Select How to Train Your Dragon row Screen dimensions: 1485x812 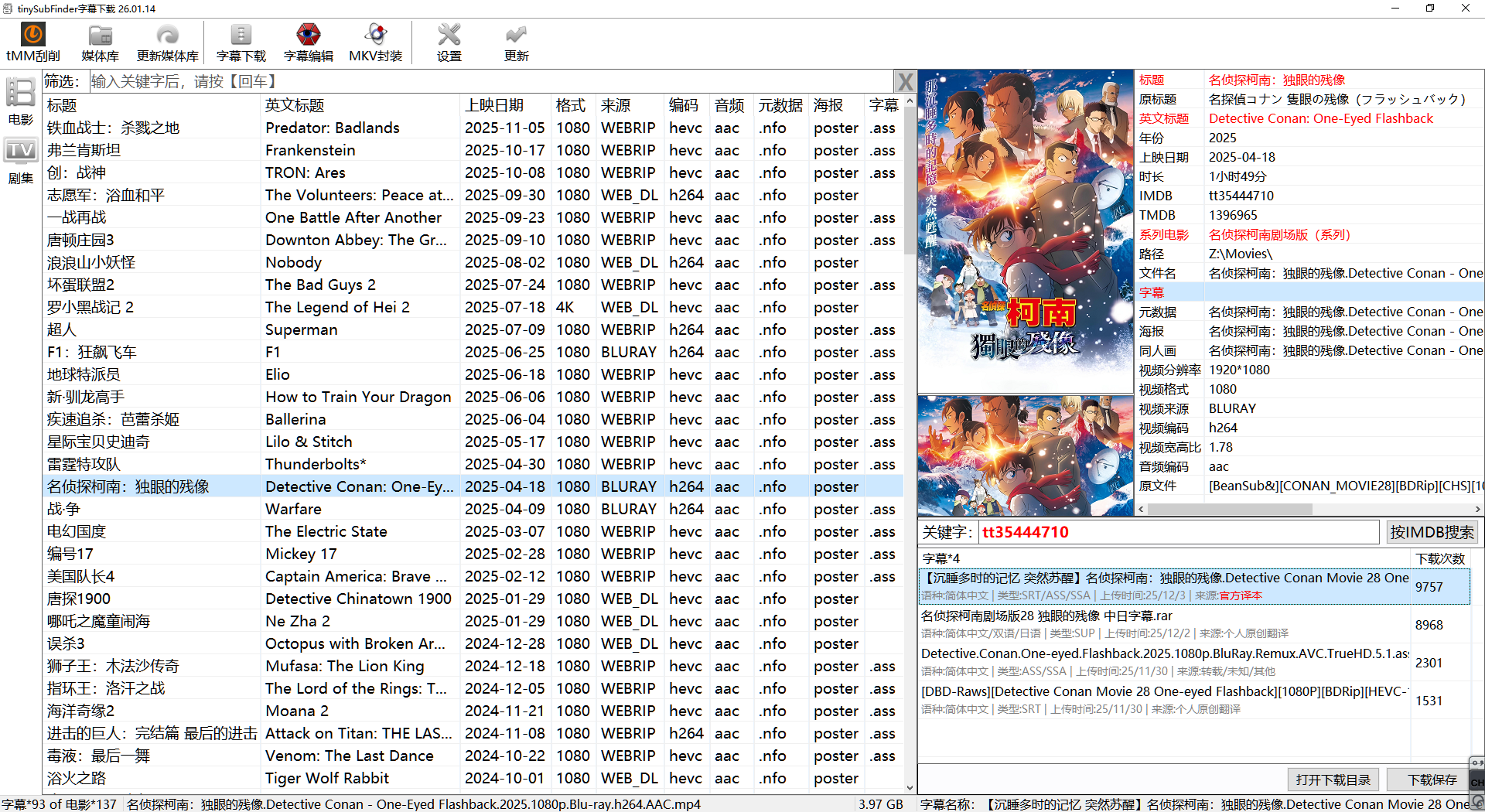473,397
